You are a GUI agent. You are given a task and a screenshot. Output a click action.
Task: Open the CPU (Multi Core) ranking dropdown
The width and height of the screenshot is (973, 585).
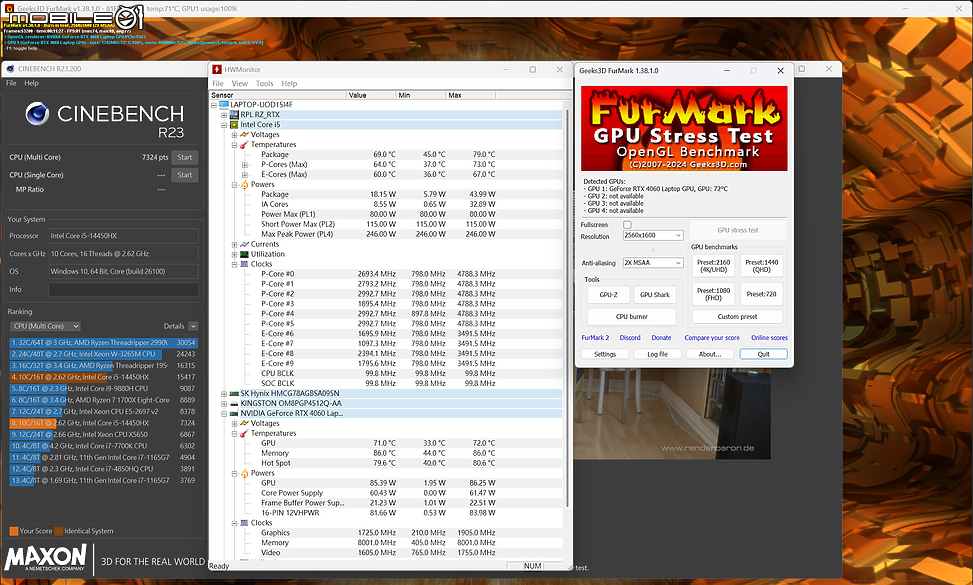point(45,326)
